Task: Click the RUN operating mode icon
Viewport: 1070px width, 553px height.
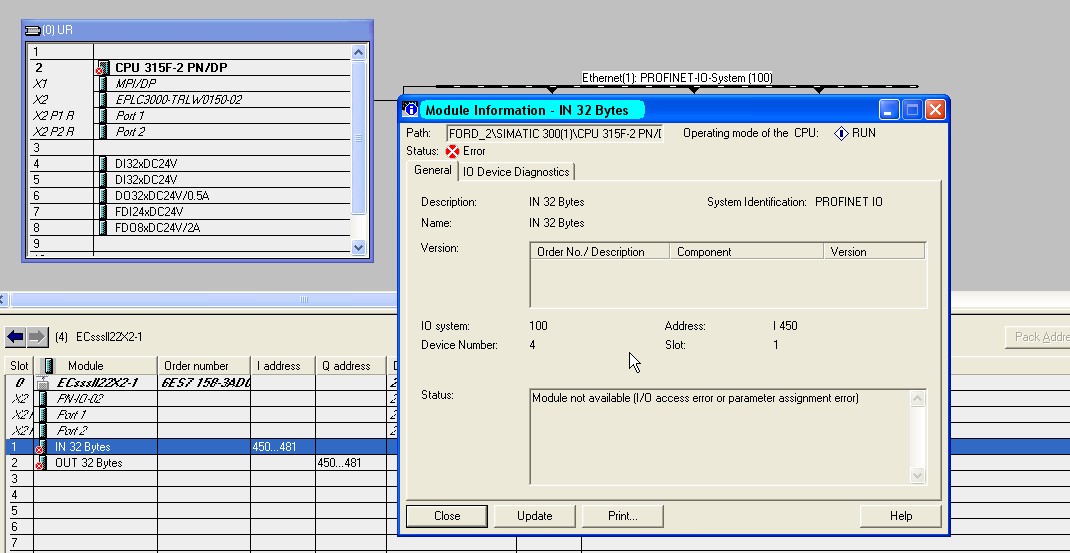Action: 841,133
